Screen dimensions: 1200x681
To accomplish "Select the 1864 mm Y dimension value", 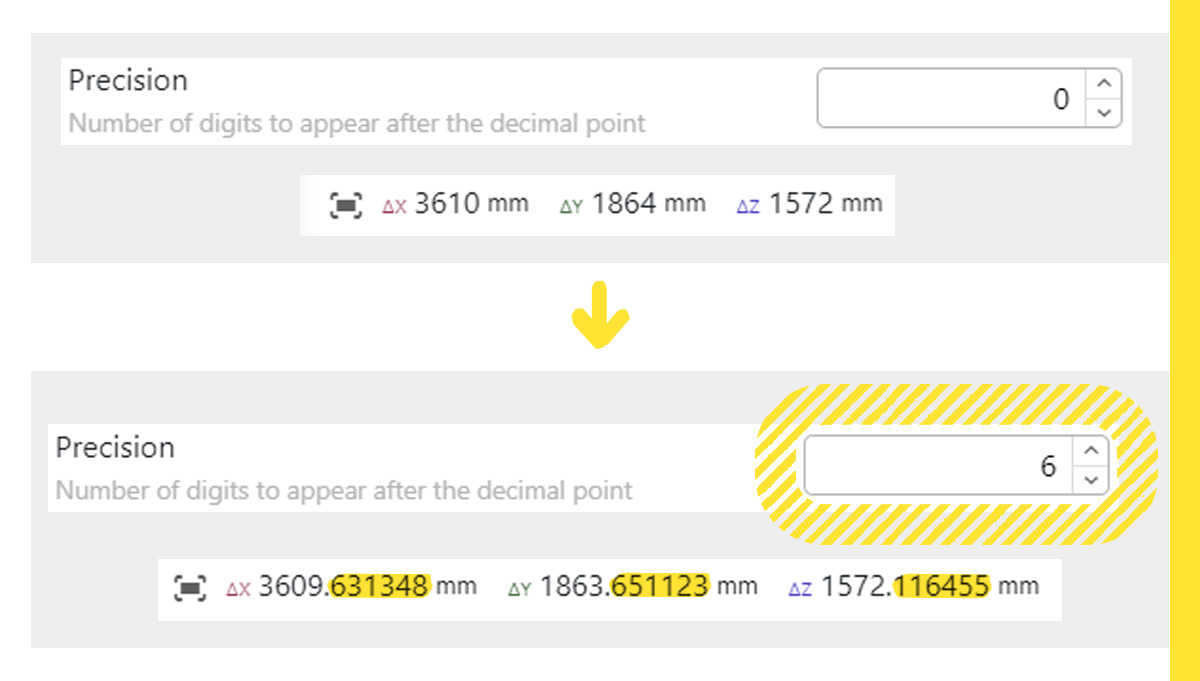I will point(648,204).
